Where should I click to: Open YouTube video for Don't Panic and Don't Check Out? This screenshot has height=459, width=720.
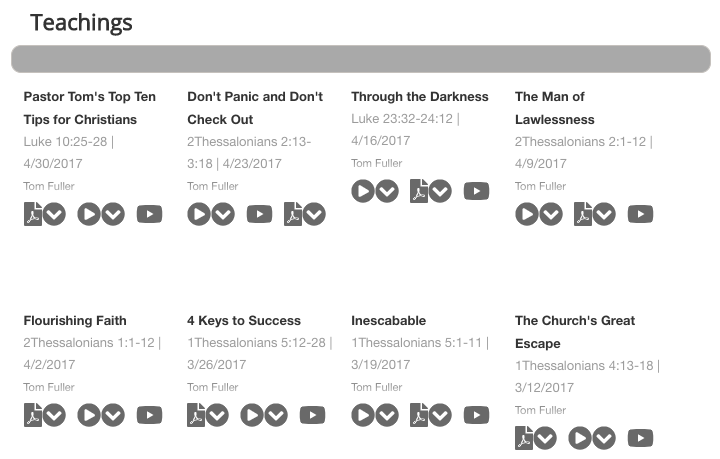point(259,214)
